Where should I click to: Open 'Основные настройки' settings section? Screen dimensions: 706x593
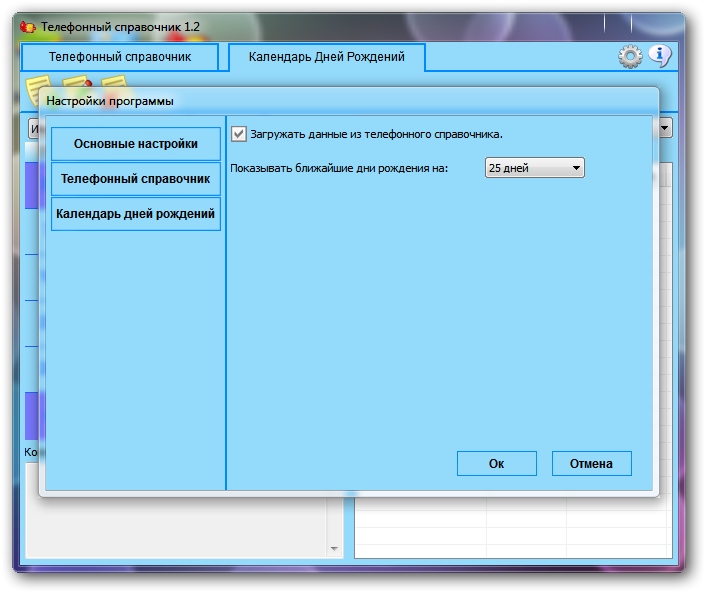pyautogui.click(x=136, y=144)
